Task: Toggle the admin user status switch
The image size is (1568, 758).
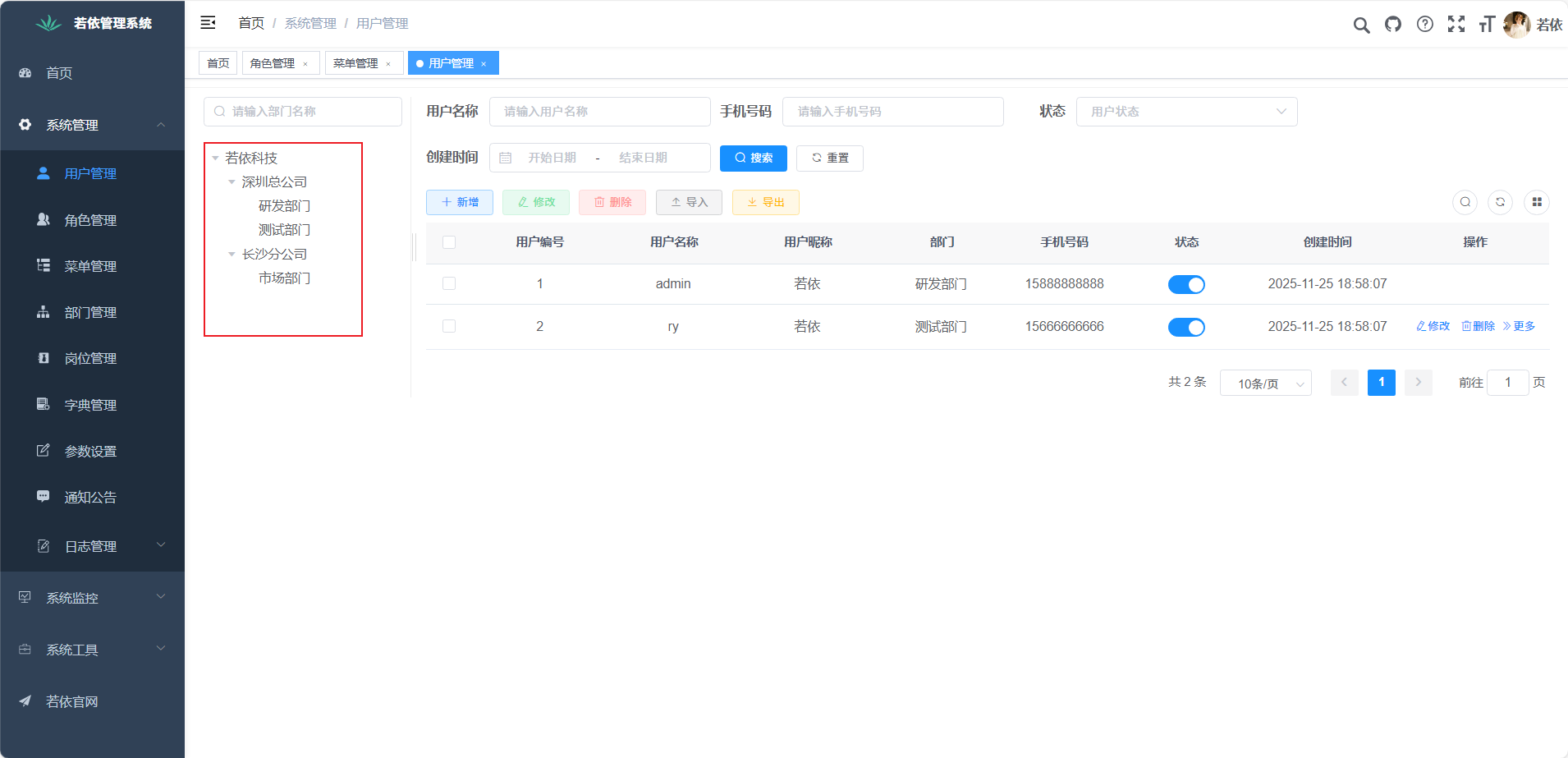Action: pyautogui.click(x=1186, y=284)
